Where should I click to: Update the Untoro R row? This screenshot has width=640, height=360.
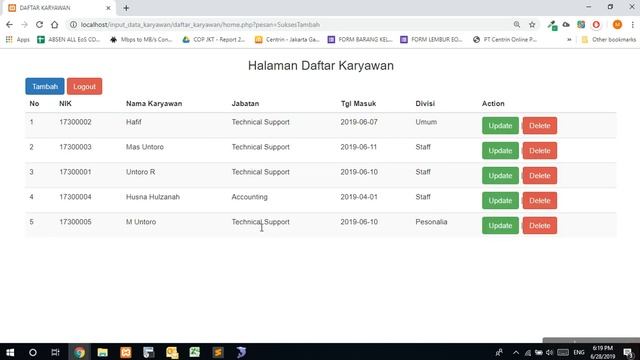coord(500,176)
